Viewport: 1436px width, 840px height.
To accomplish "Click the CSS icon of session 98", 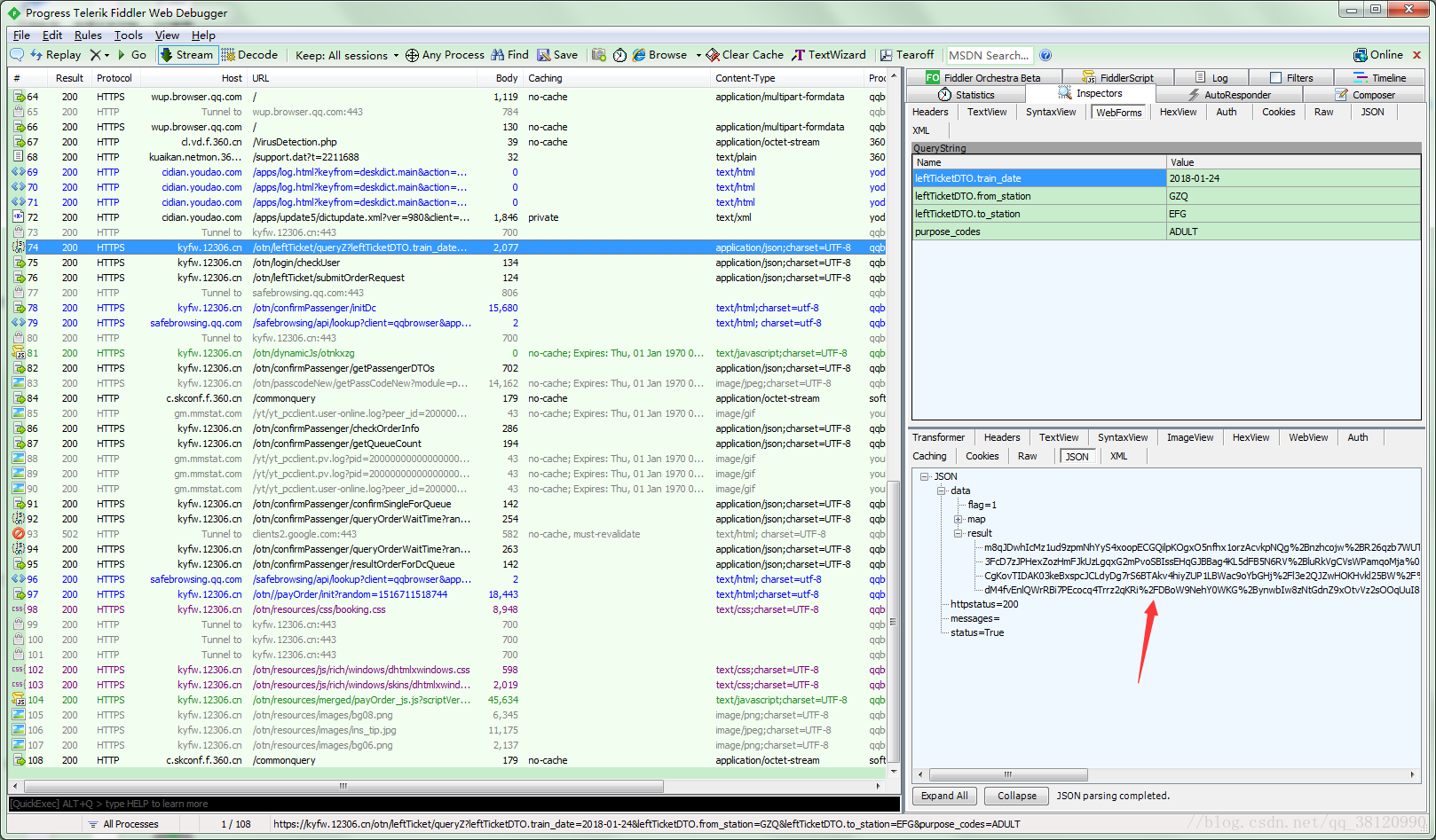I will (18, 609).
